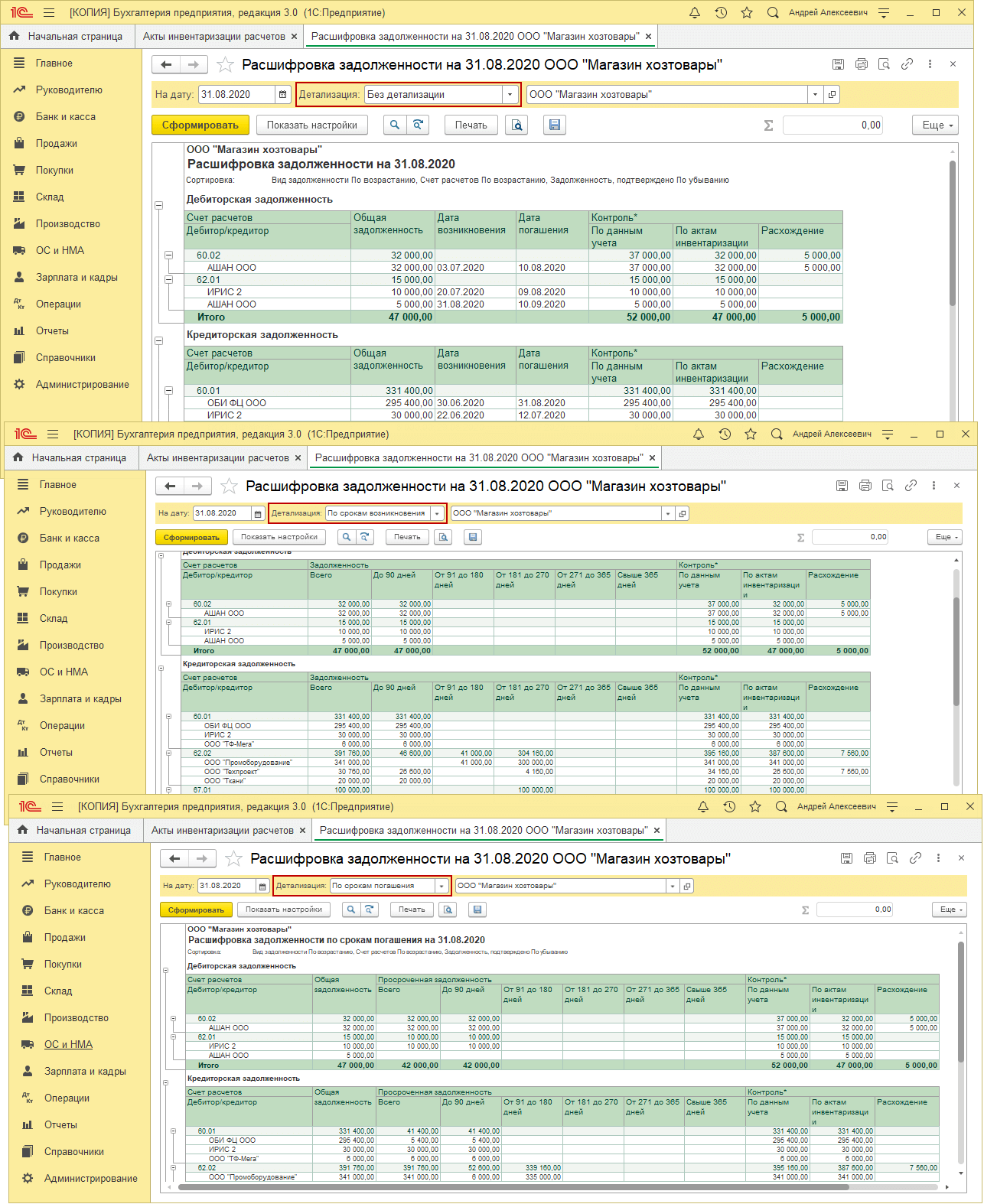The width and height of the screenshot is (984, 1204).
Task: Click Печать button in bottom window
Action: click(412, 910)
